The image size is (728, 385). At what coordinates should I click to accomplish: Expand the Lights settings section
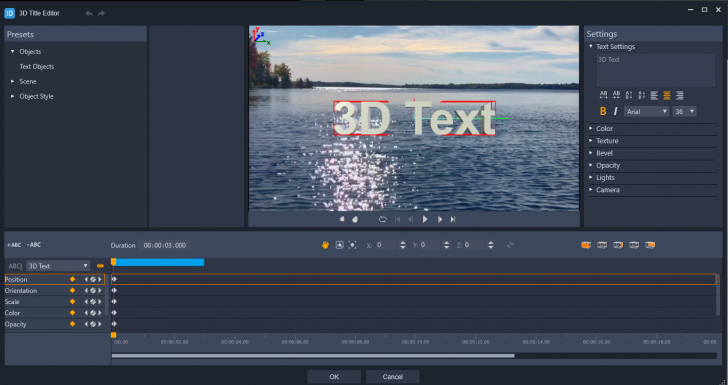click(591, 177)
